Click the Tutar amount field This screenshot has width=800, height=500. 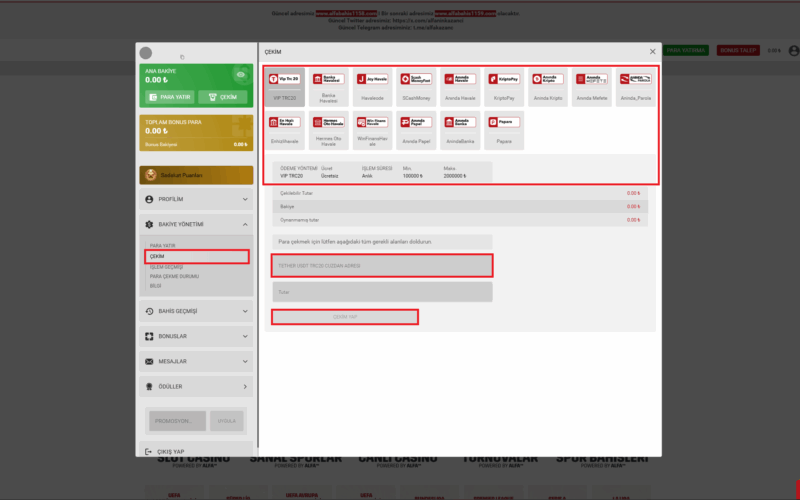[x=382, y=292]
